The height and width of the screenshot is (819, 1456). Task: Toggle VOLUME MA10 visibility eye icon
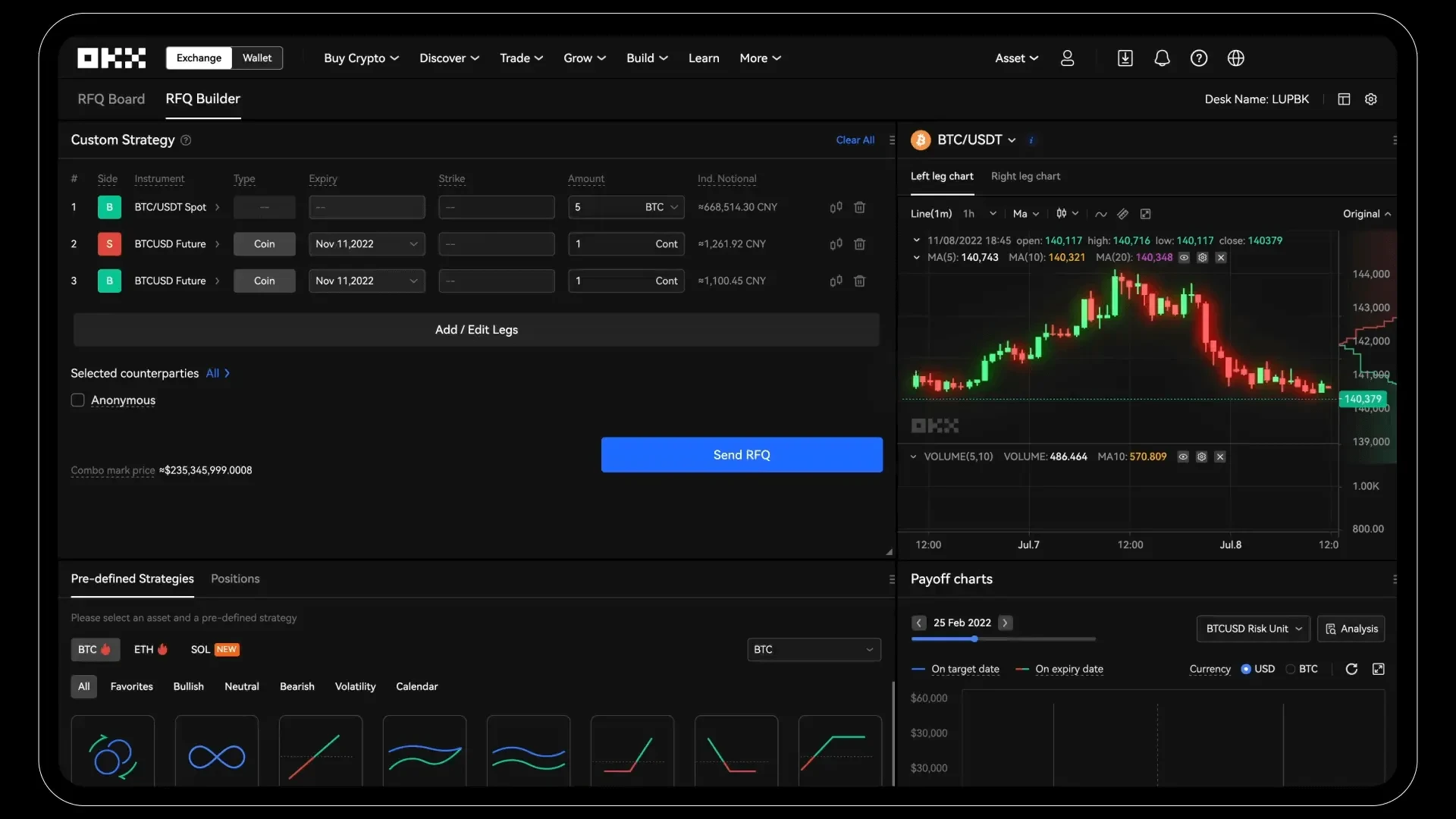coord(1184,457)
